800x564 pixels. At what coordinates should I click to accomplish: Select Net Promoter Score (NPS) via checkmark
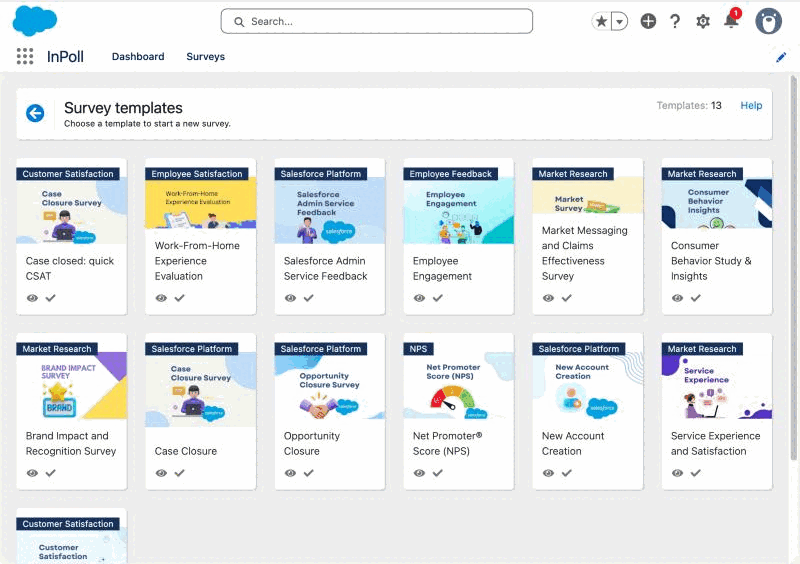(438, 473)
